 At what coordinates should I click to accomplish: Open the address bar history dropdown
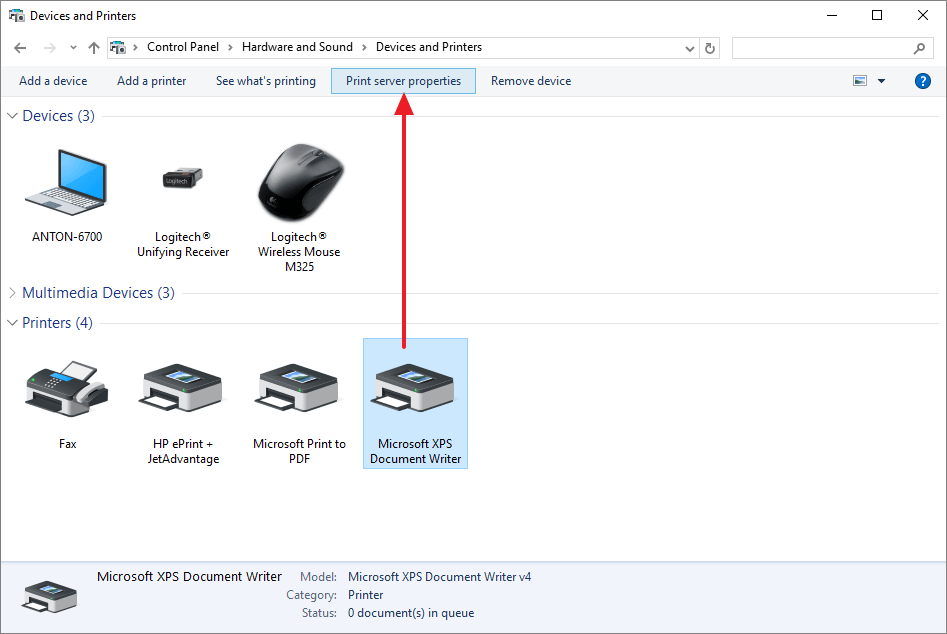click(690, 49)
